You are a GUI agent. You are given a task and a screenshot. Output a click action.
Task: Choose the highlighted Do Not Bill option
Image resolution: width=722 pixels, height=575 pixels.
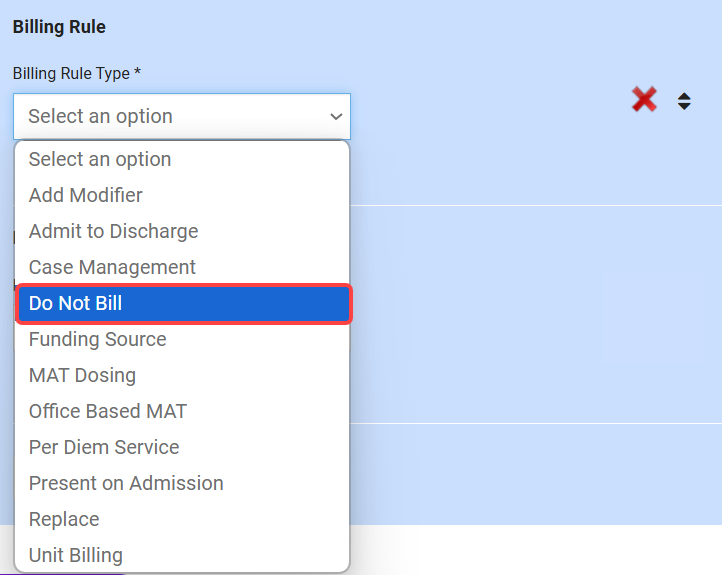[76, 303]
